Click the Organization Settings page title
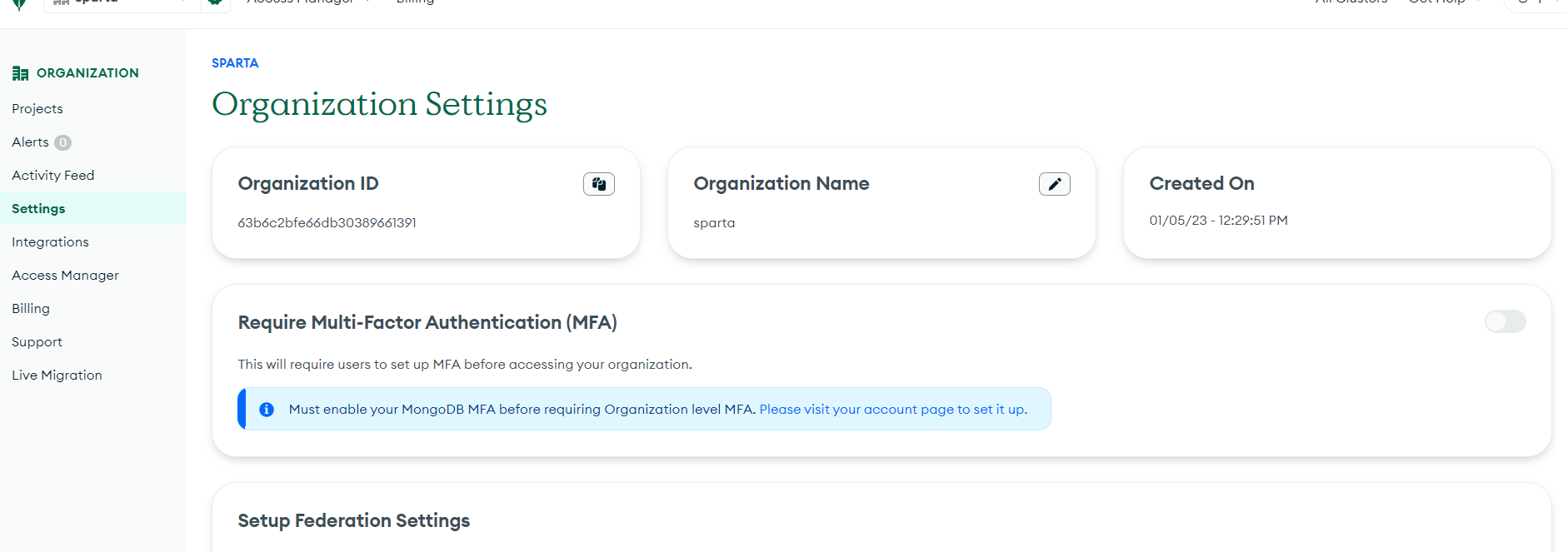 [x=379, y=105]
